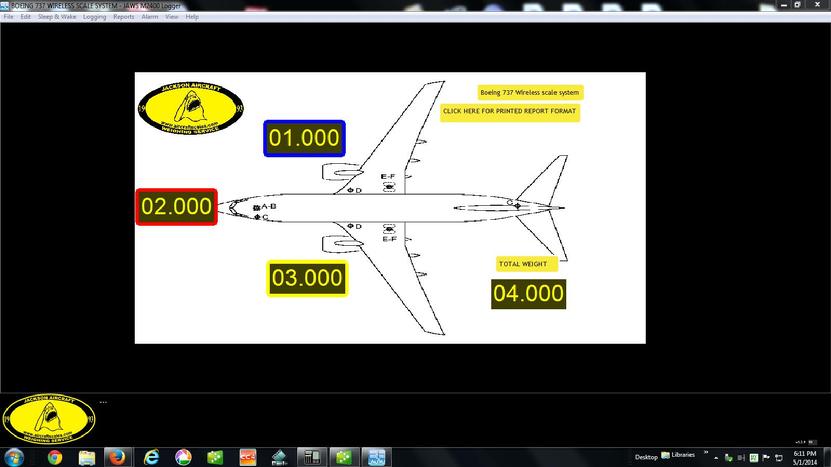The height and width of the screenshot is (467, 831).
Task: Open the Help menu
Action: pos(192,17)
